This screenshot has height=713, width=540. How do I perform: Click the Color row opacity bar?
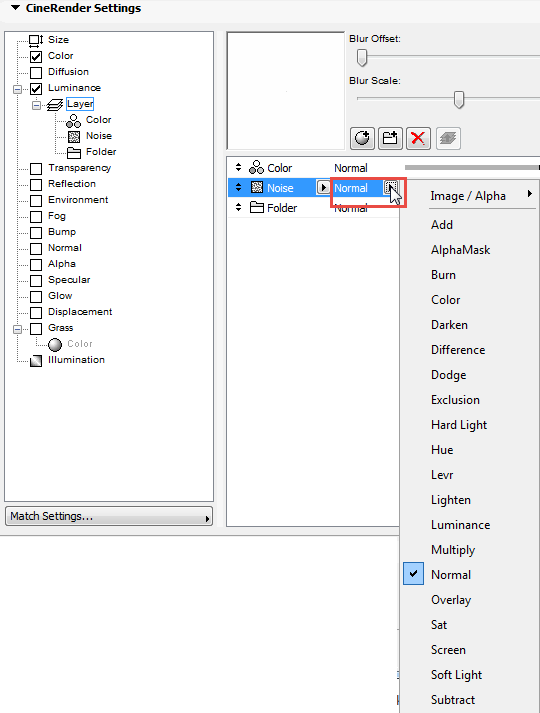click(472, 167)
